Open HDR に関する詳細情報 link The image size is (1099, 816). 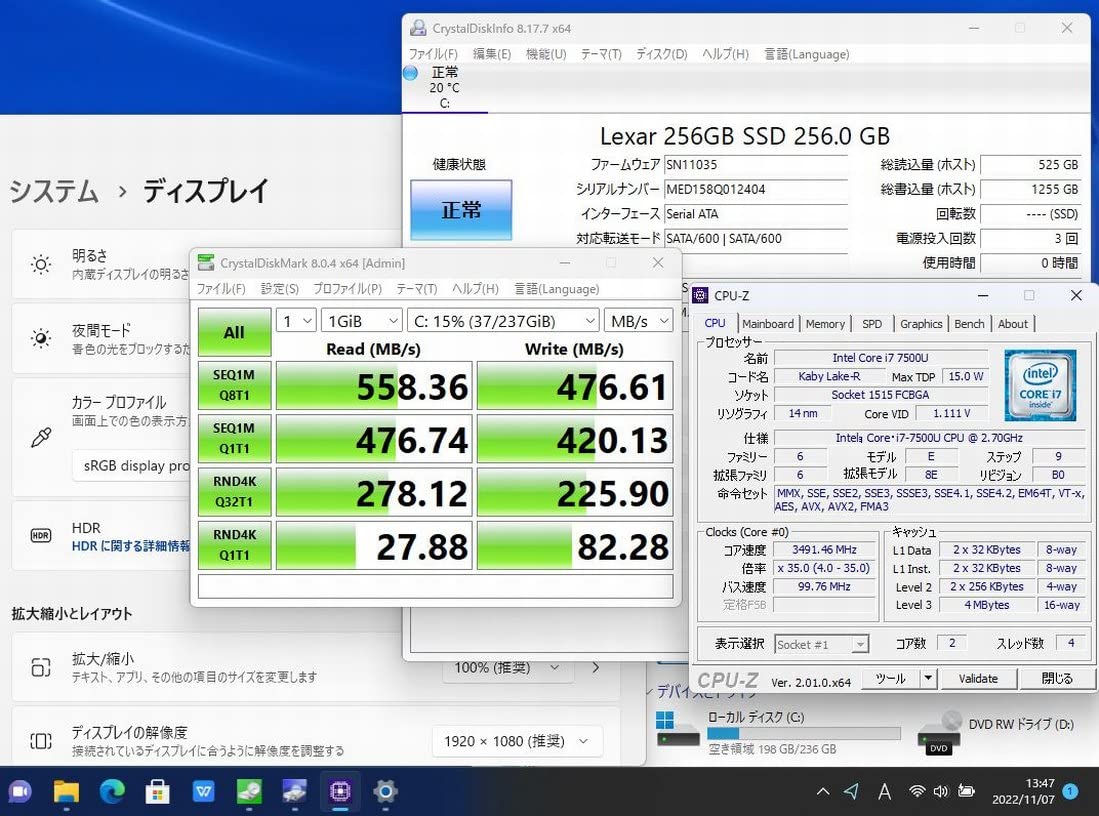[131, 546]
